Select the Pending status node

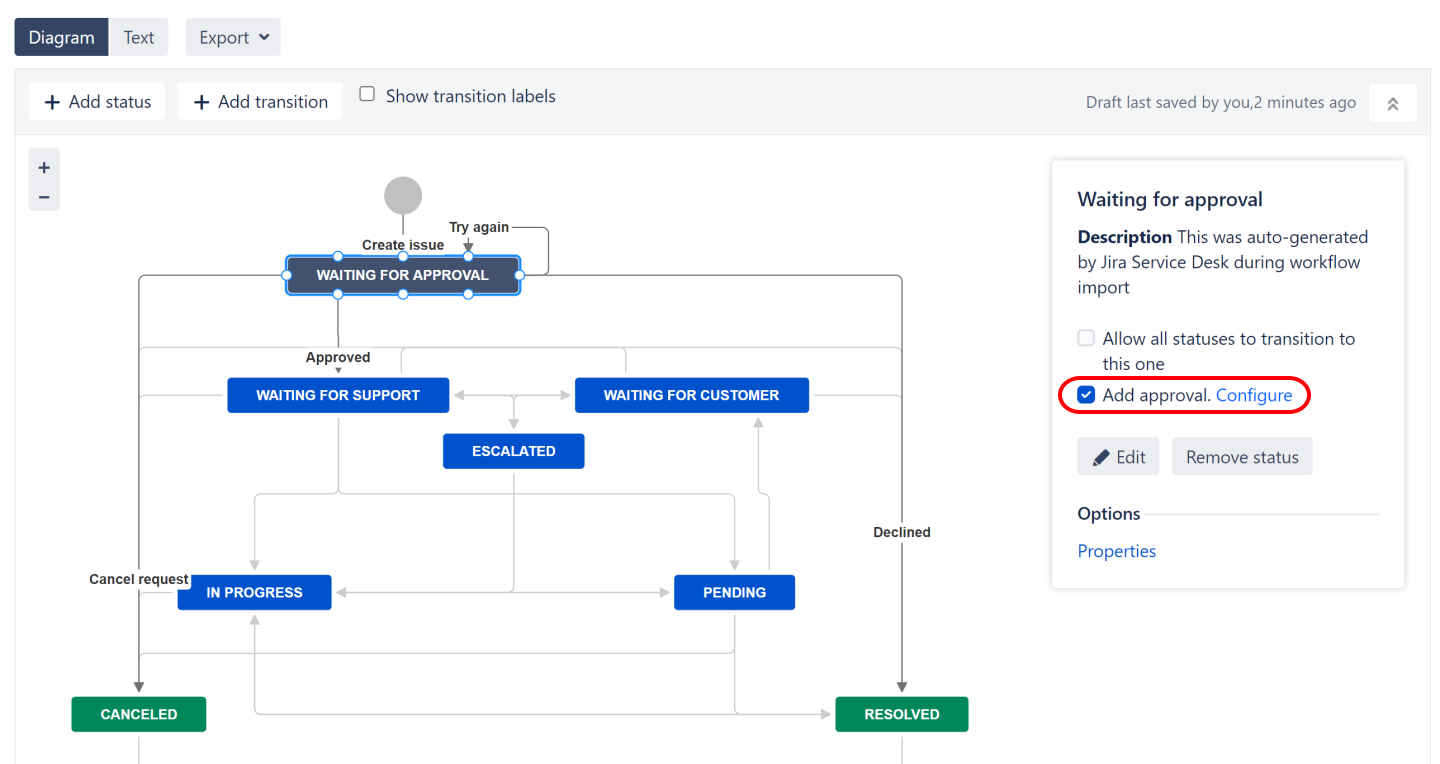tap(734, 592)
